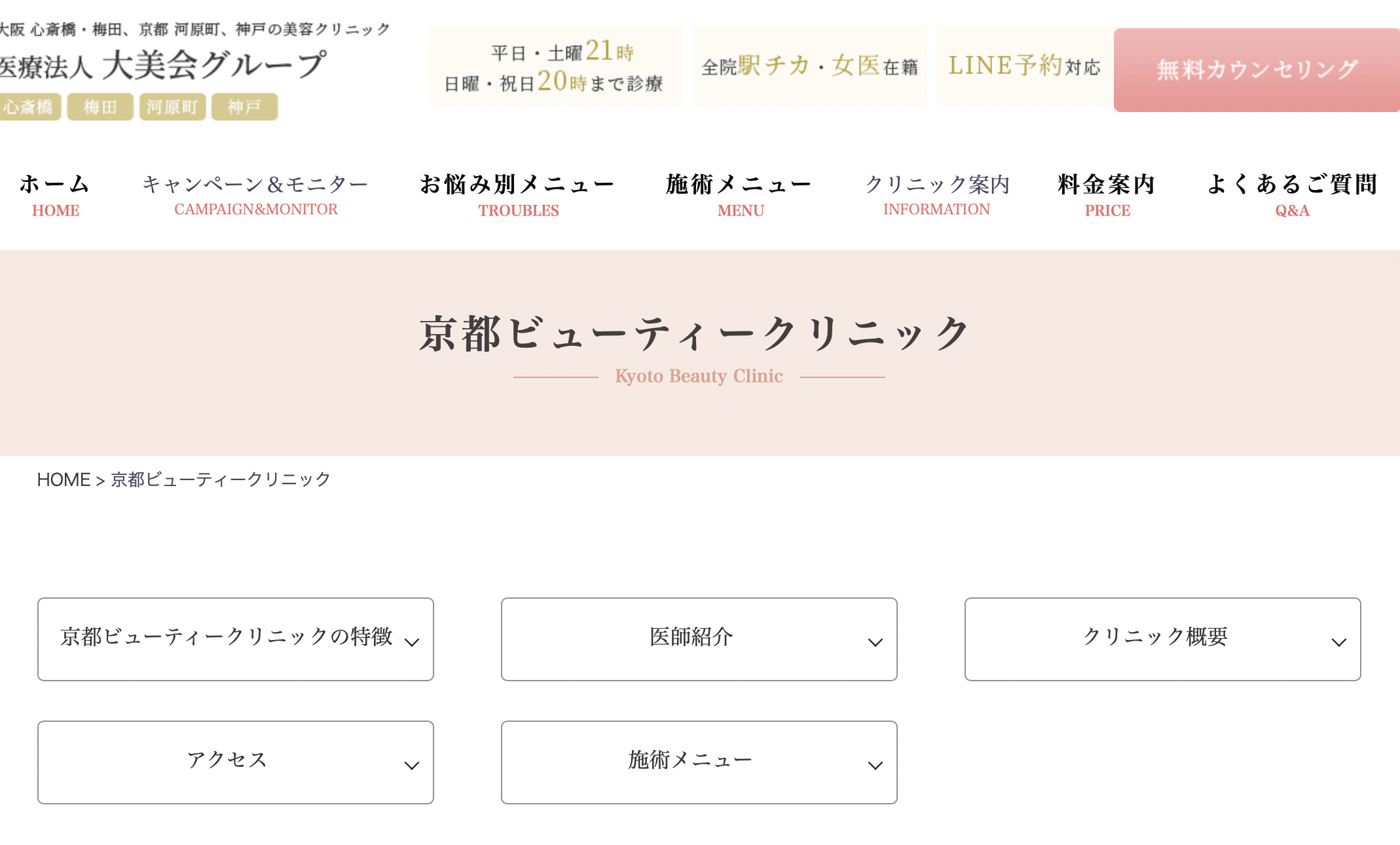Image resolution: width=1400 pixels, height=845 pixels.
Task: Select the 心斎橋 clinic tag
Action: click(x=29, y=107)
